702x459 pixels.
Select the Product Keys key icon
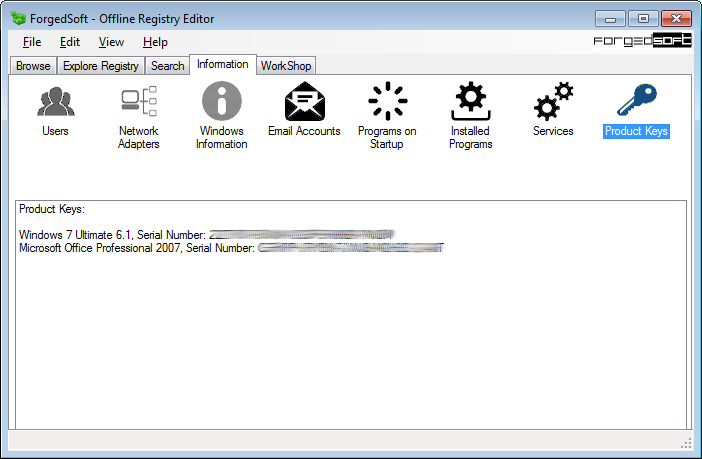tap(637, 100)
